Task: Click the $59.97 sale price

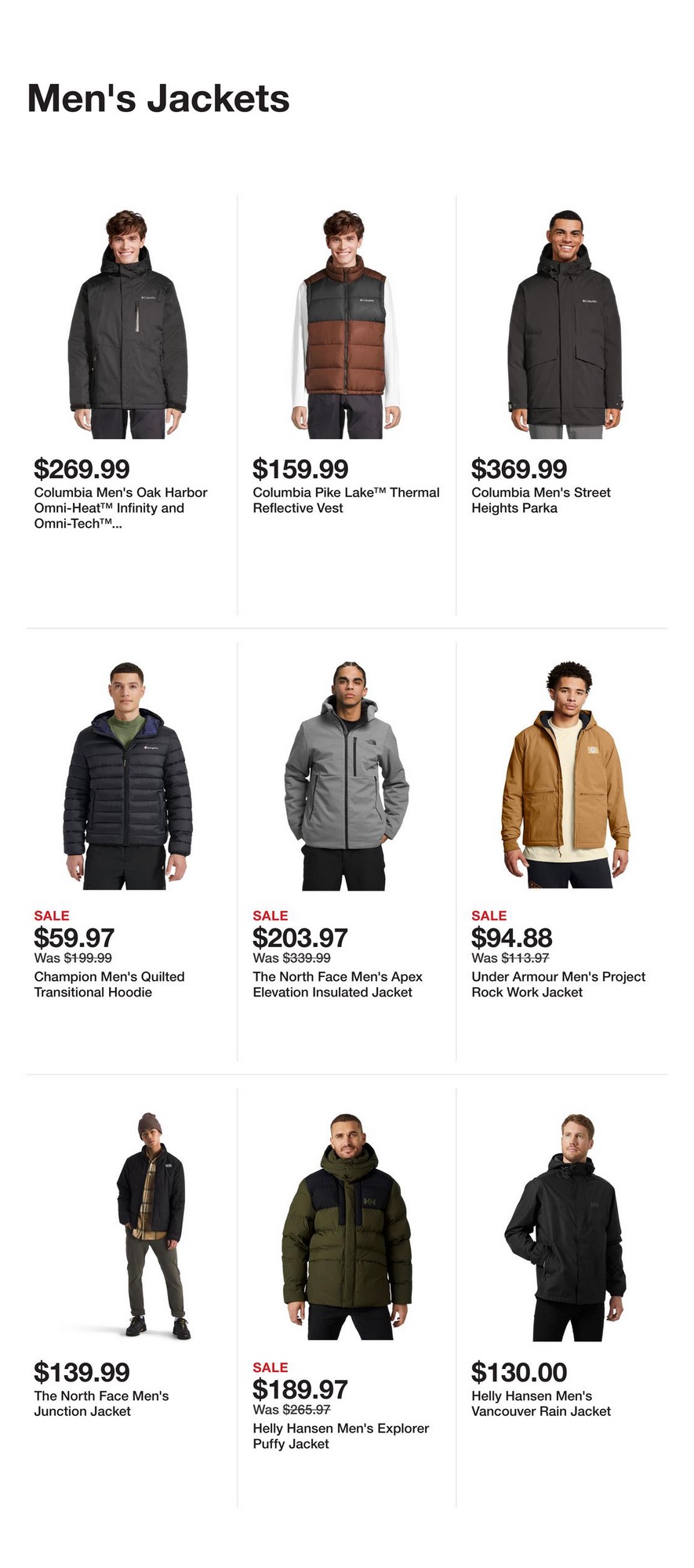Action: point(74,938)
